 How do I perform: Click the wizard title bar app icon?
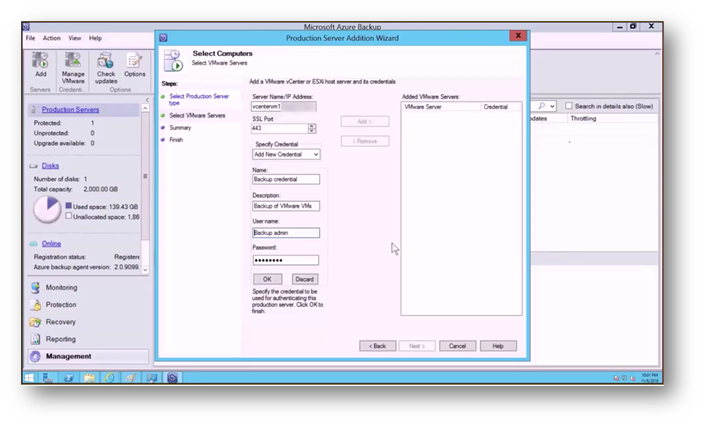click(163, 38)
